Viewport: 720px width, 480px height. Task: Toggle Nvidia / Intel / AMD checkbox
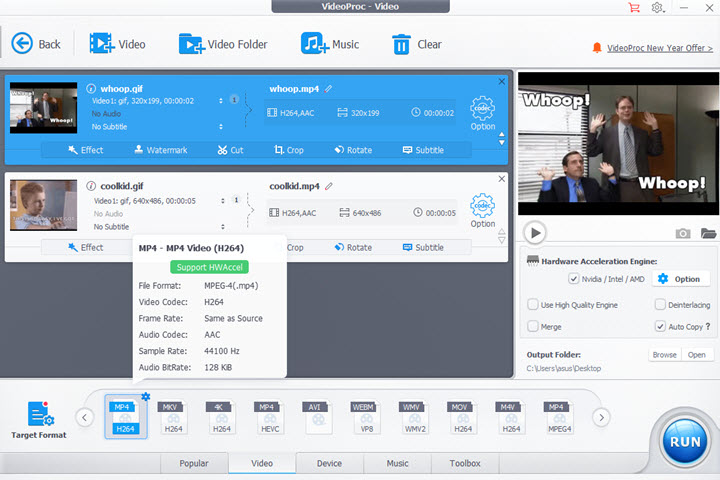tap(573, 279)
